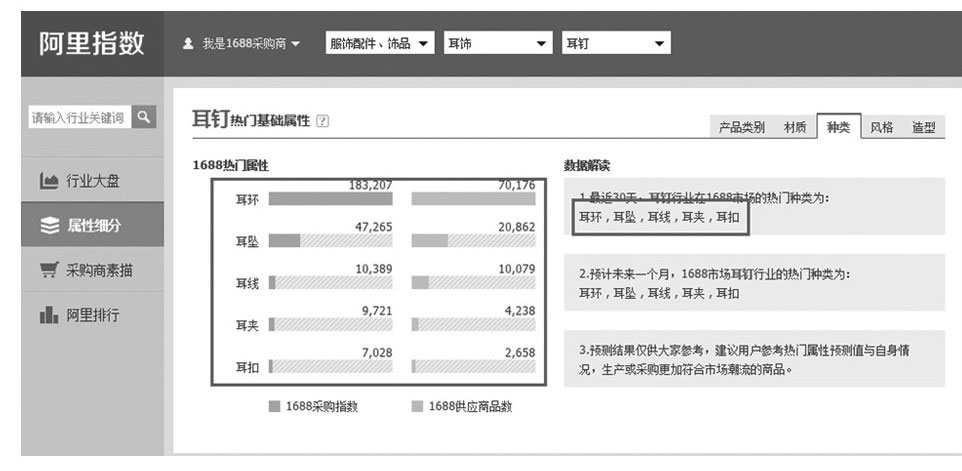Click the 耳夹 row label in chart
The height and width of the screenshot is (471, 962).
[247, 325]
